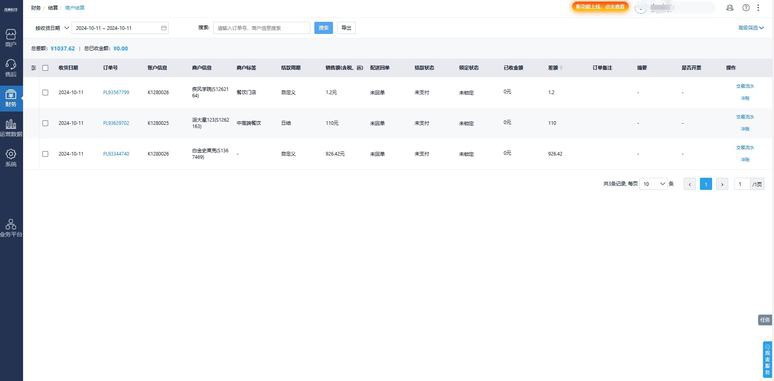This screenshot has width=774, height=381.
Task: Click the user profile icon at top right
Action: pos(730,8)
